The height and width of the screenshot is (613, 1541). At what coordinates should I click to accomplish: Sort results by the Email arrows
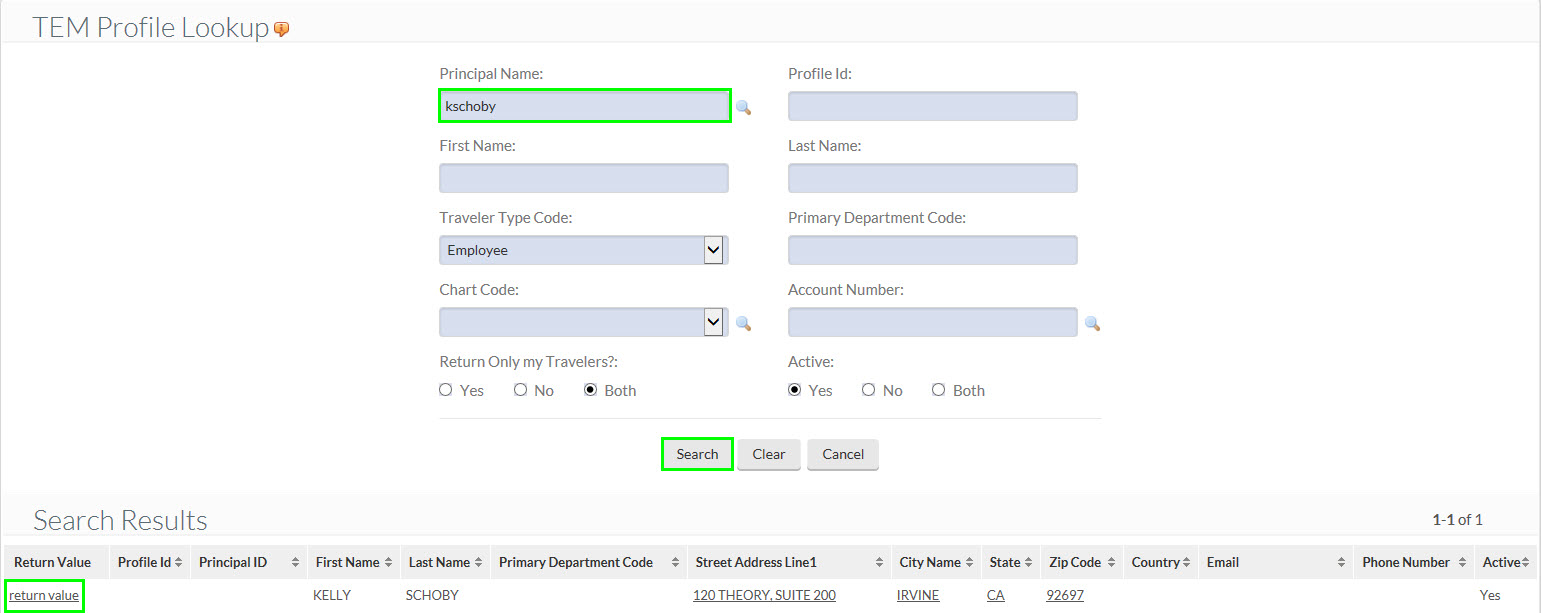click(1341, 563)
